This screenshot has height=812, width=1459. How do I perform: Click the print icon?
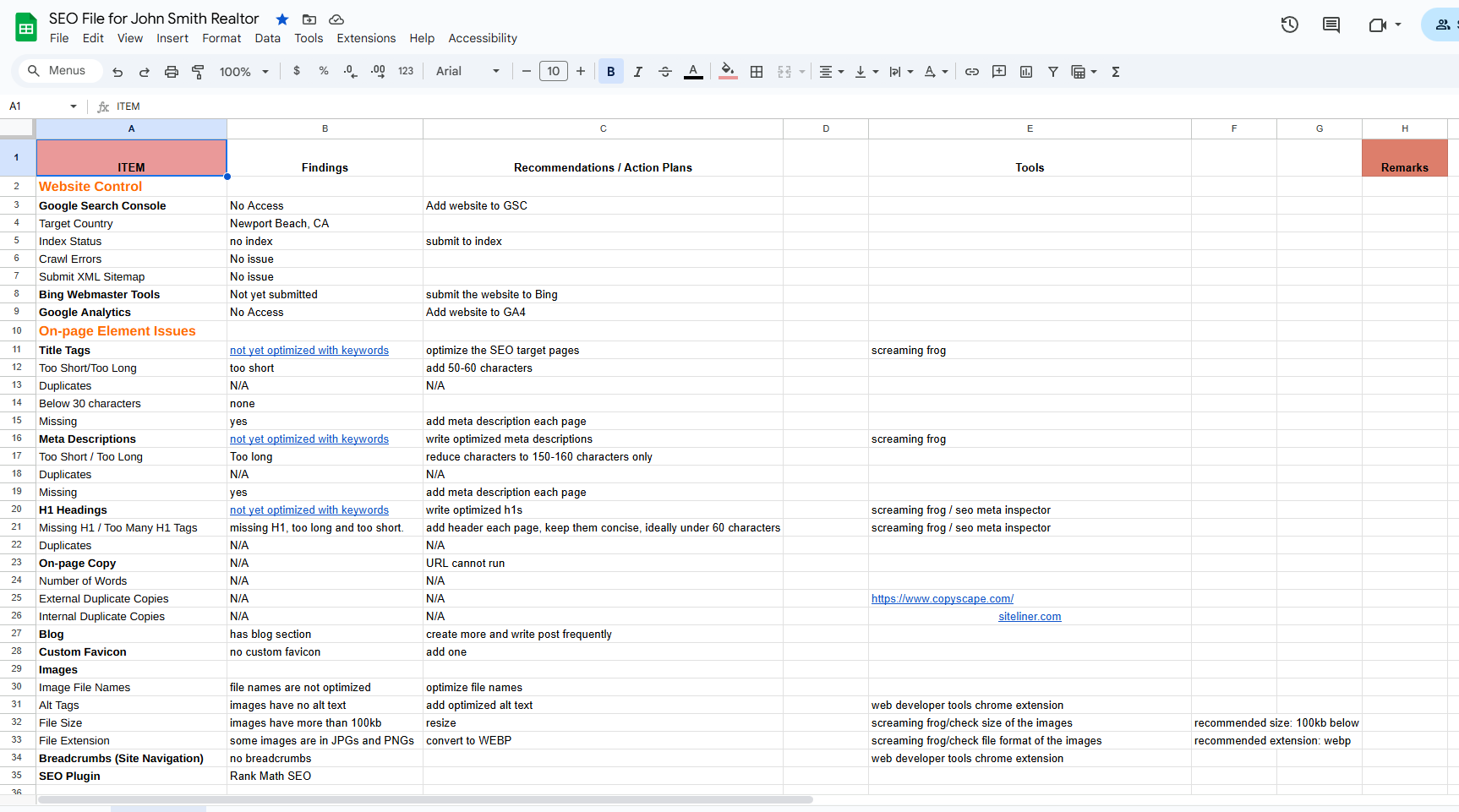[x=172, y=72]
